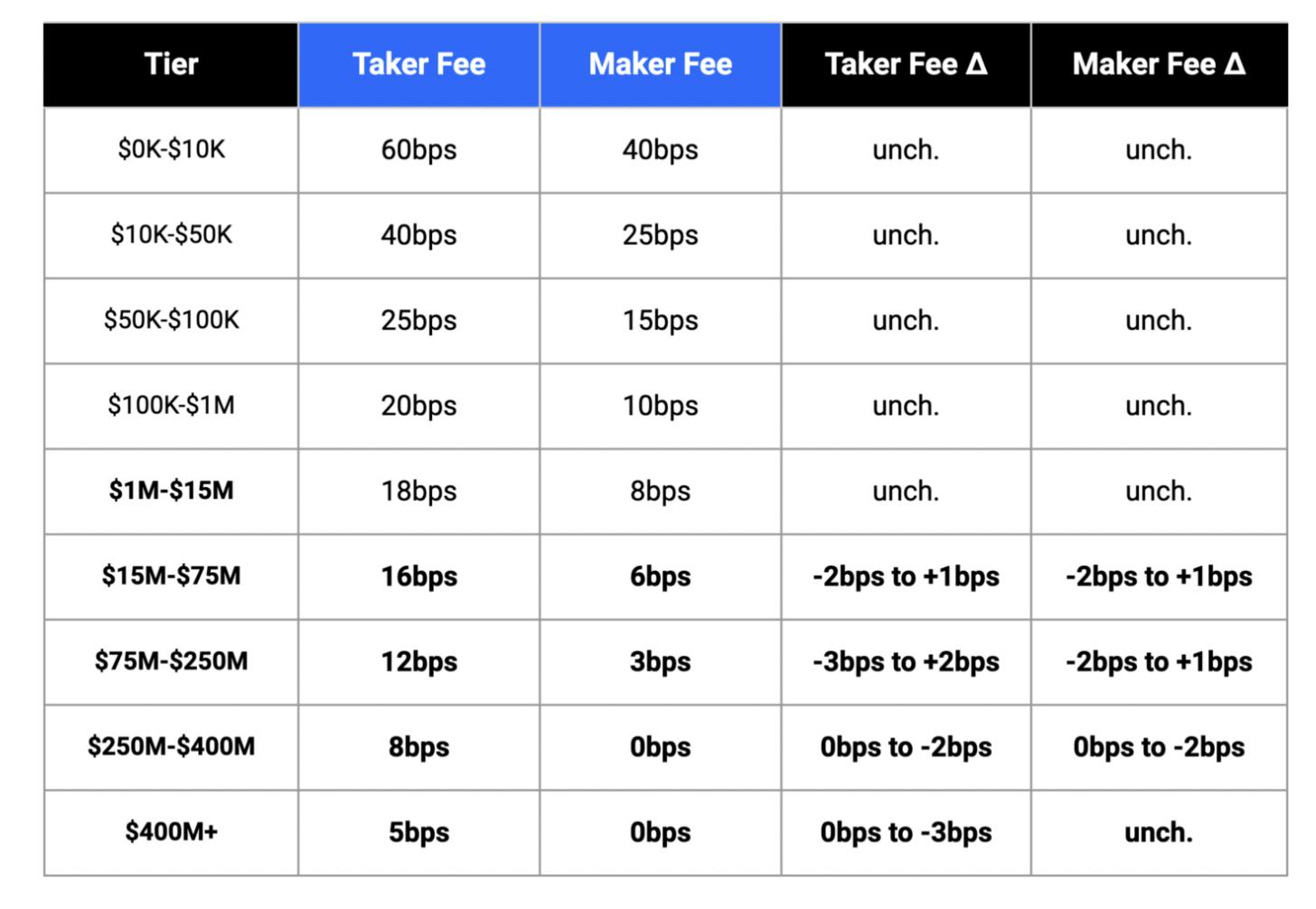
Task: Select the blue Taker Fee header cell
Action: click(418, 64)
